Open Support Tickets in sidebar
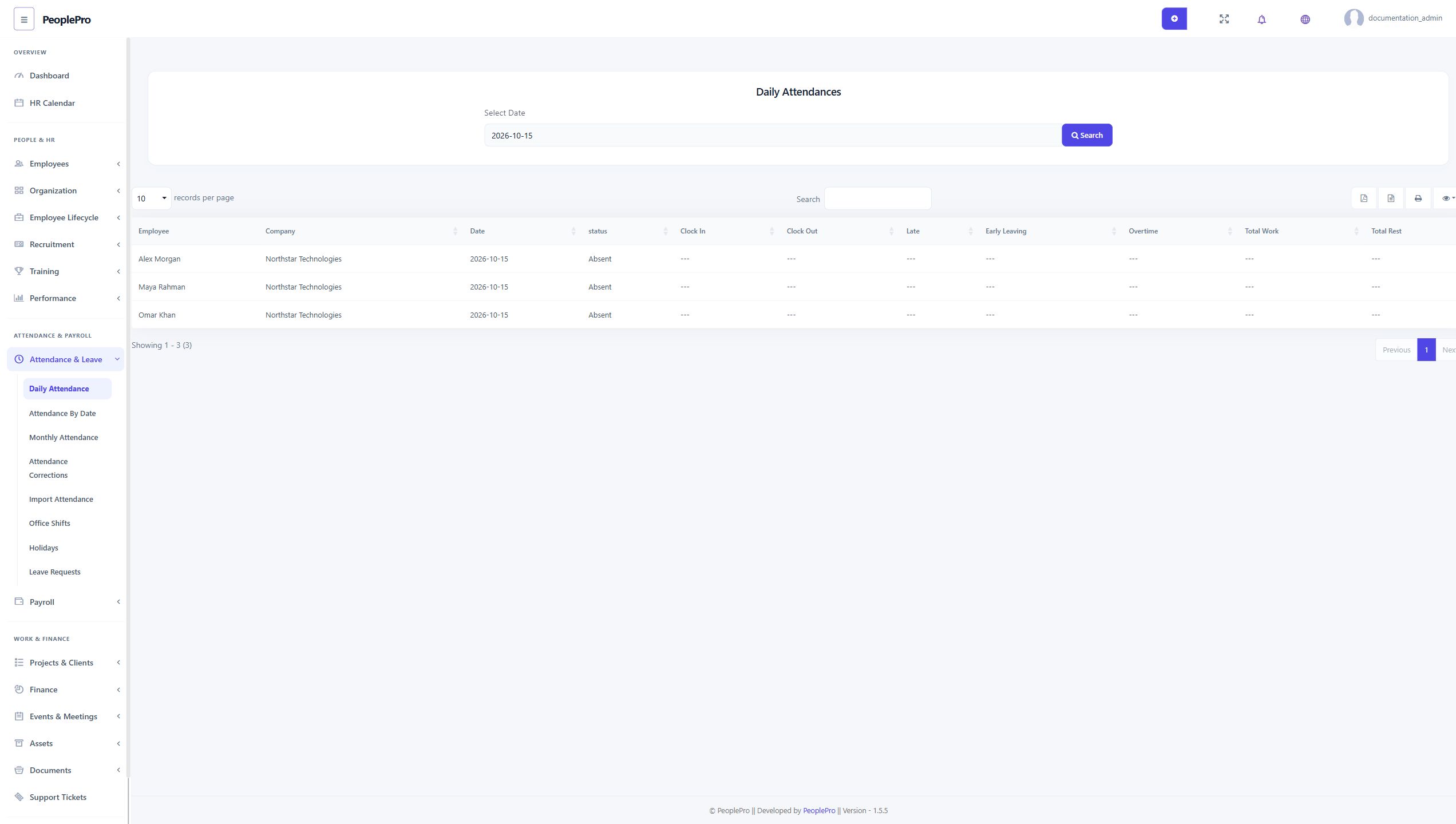Screen dimensions: 1456x824 click(x=66, y=797)
